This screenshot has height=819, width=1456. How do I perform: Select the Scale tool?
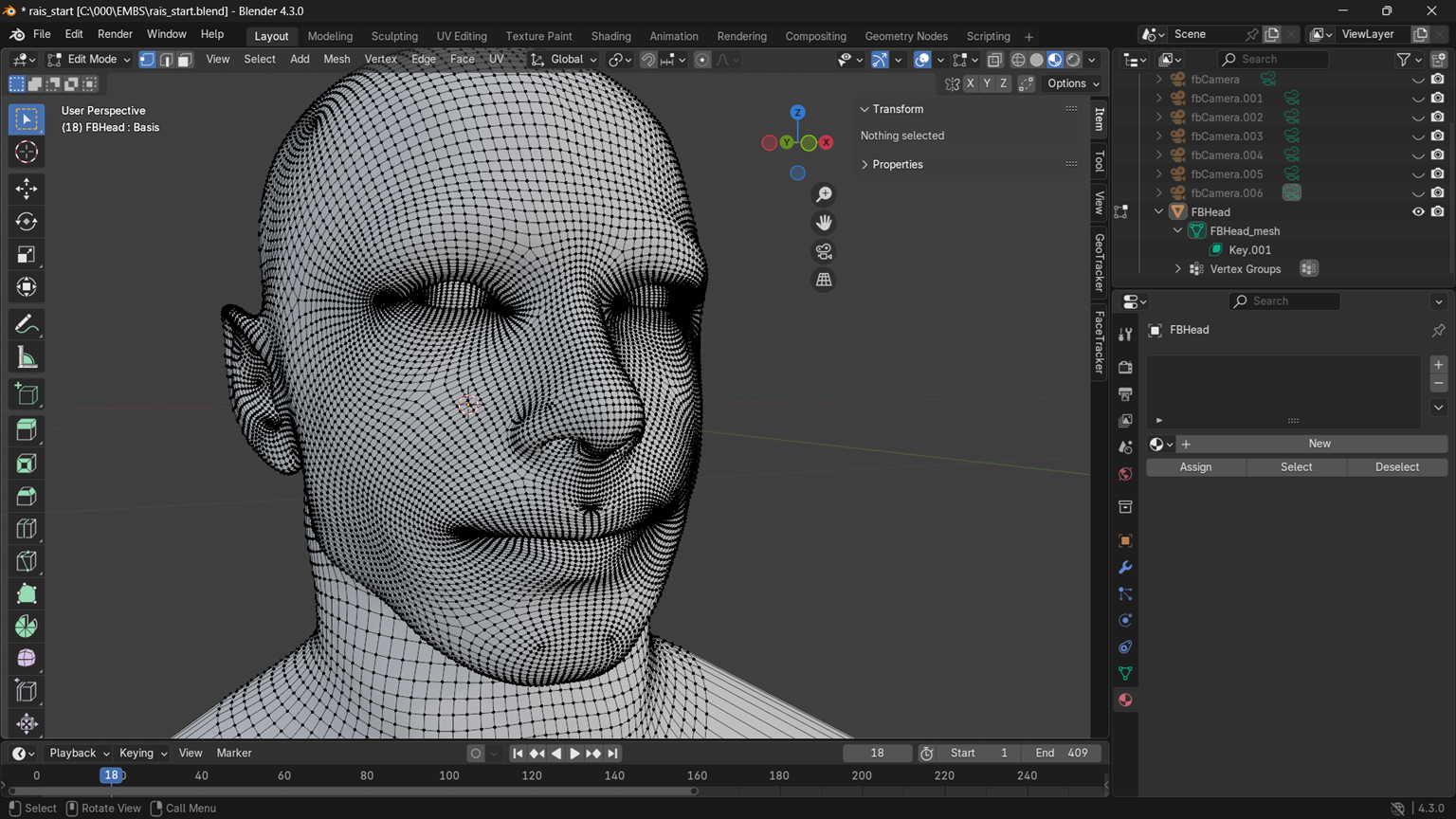(x=27, y=254)
